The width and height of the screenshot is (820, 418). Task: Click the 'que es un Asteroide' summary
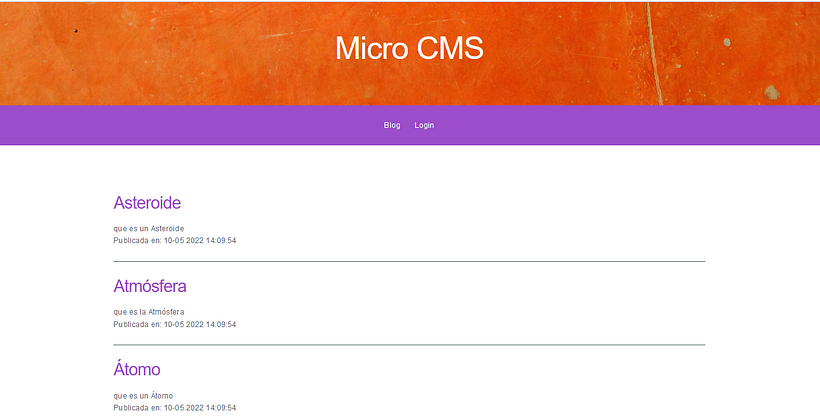[149, 228]
